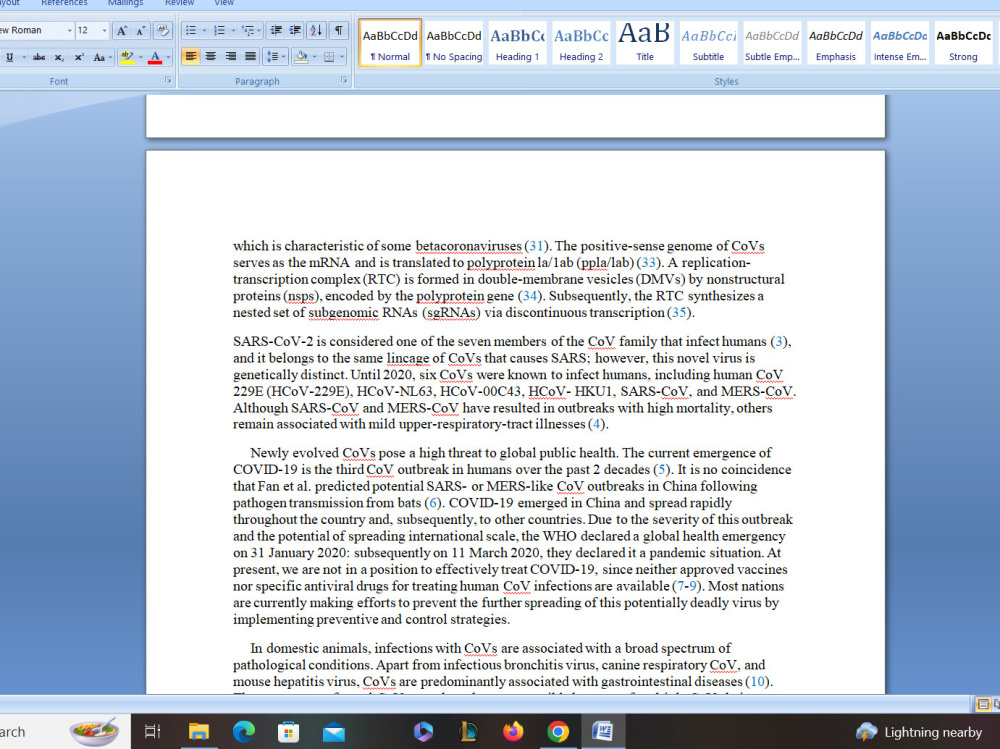Click the Shading paint bucket icon
1000x749 pixels.
[x=301, y=57]
